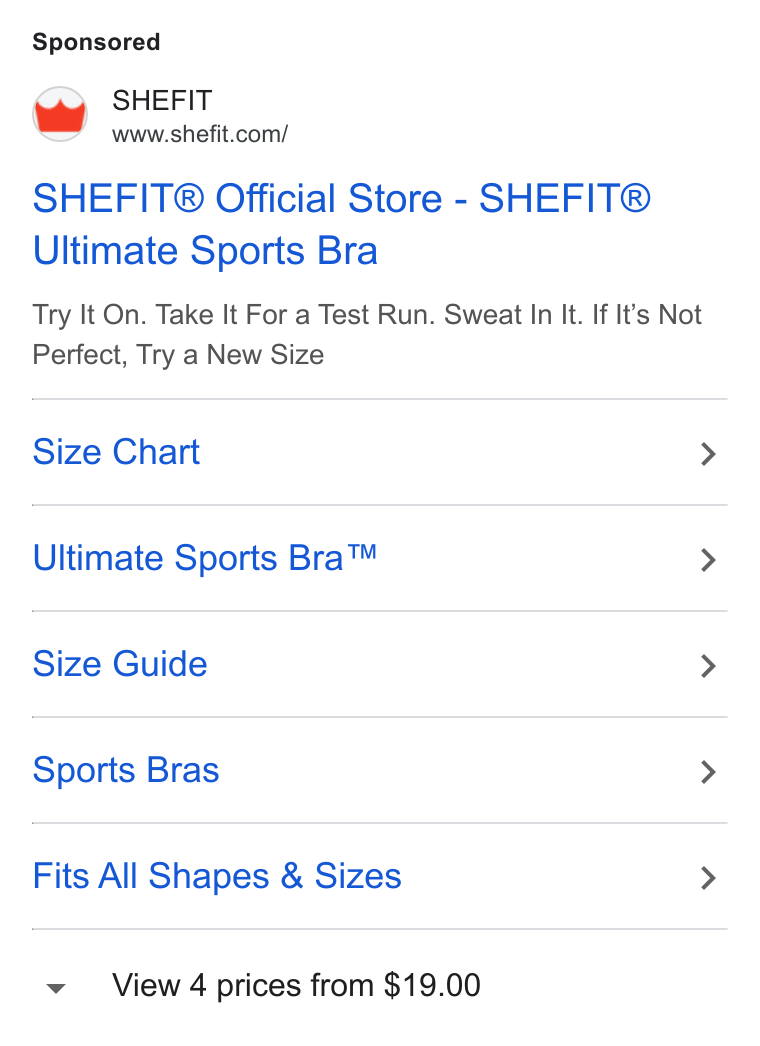Image resolution: width=760 pixels, height=1046 pixels.
Task: Click the arrow beside Fits All Shapes & Sizes
Action: coord(708,878)
